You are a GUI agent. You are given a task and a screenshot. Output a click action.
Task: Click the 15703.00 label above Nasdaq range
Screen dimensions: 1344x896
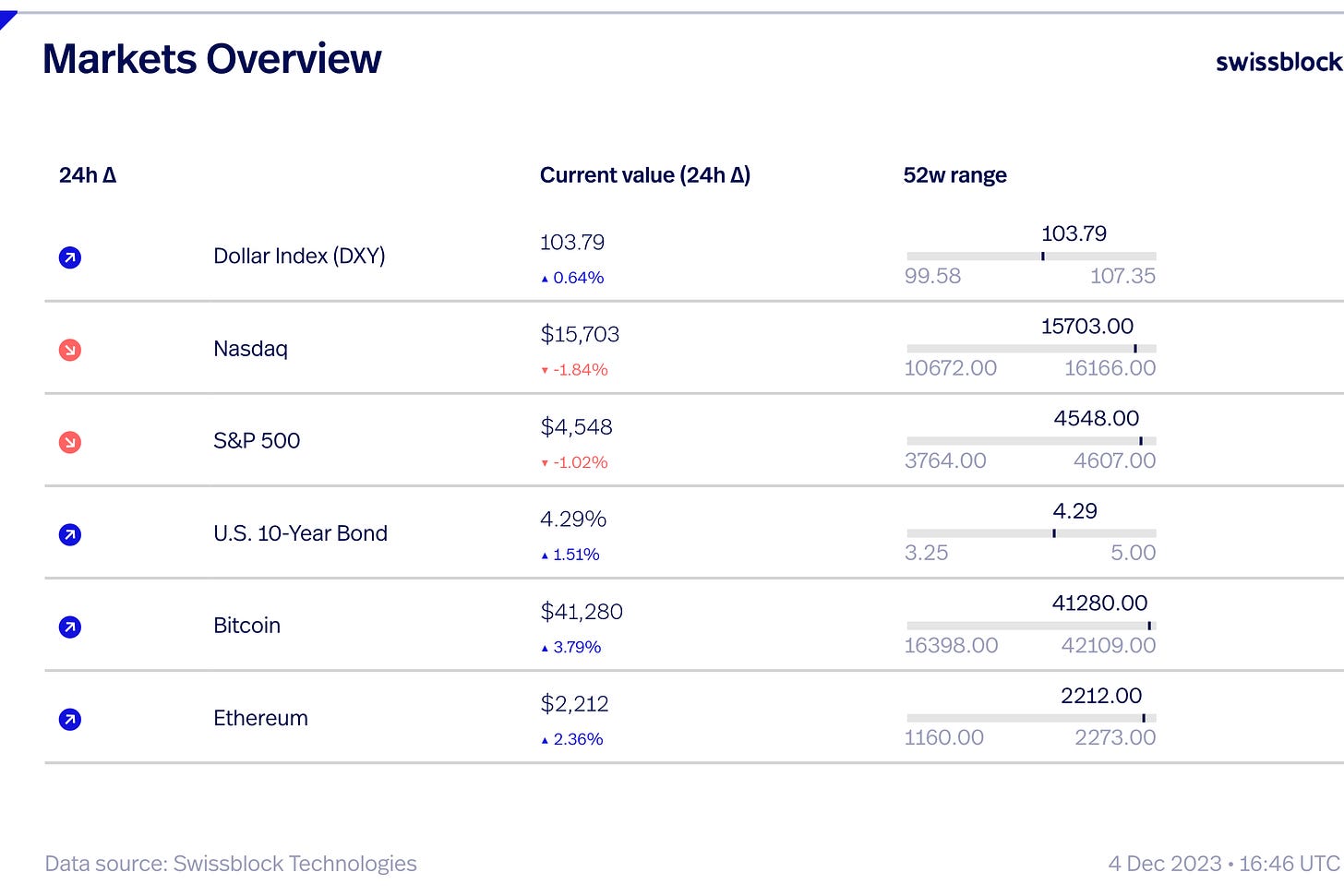[1087, 327]
